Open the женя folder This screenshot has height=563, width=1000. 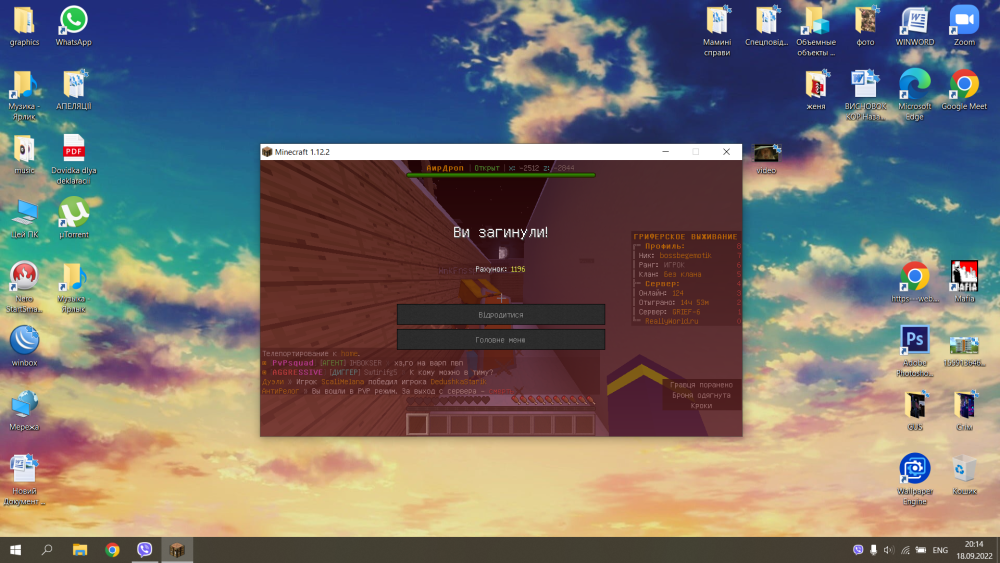(816, 91)
